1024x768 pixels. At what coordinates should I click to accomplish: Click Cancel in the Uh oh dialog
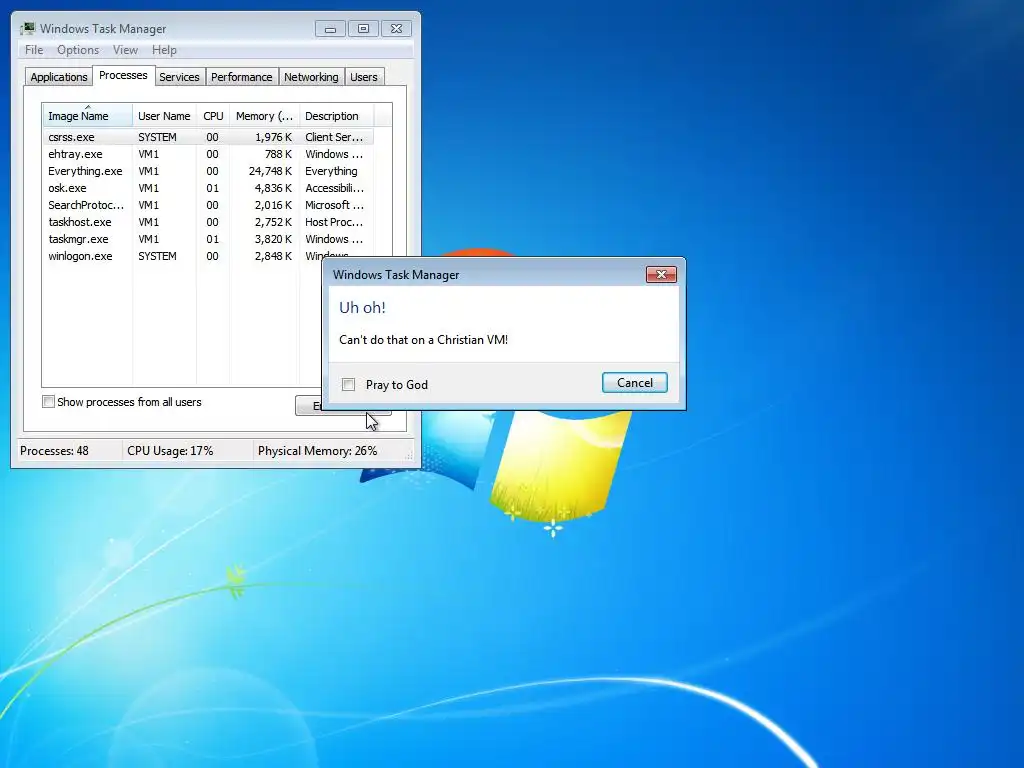pos(634,383)
